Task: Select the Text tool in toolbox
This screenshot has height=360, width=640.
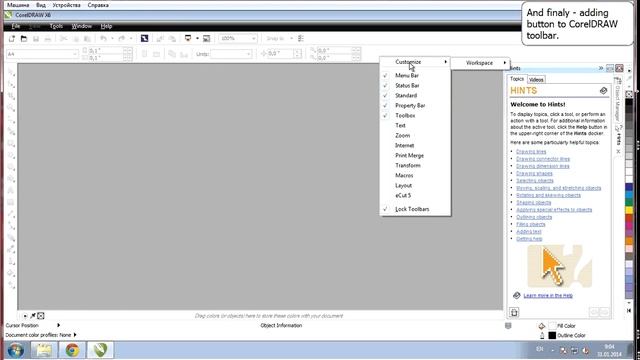Action: coord(11,191)
